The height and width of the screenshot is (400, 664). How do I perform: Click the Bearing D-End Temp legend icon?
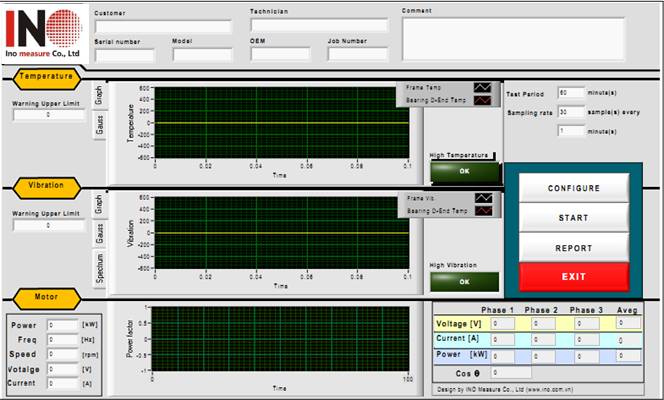pos(482,100)
